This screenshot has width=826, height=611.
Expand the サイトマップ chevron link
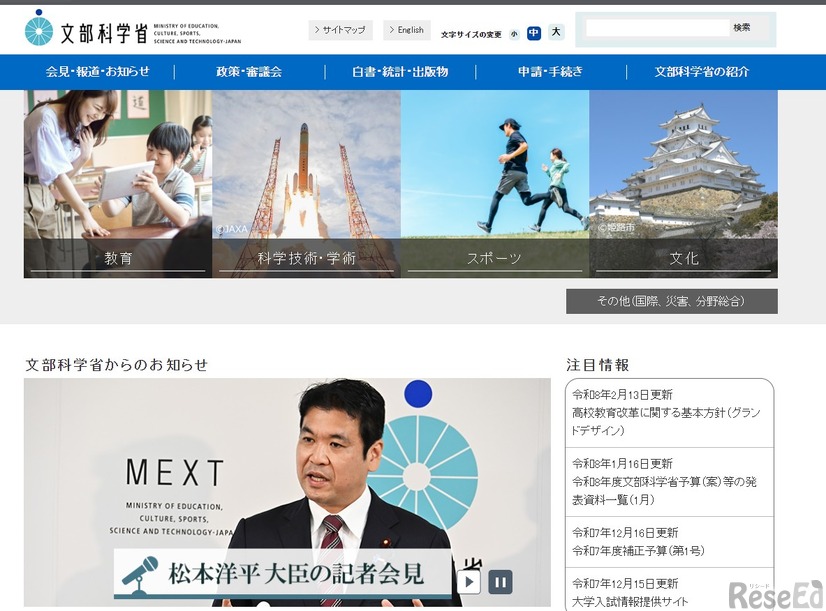(x=340, y=30)
